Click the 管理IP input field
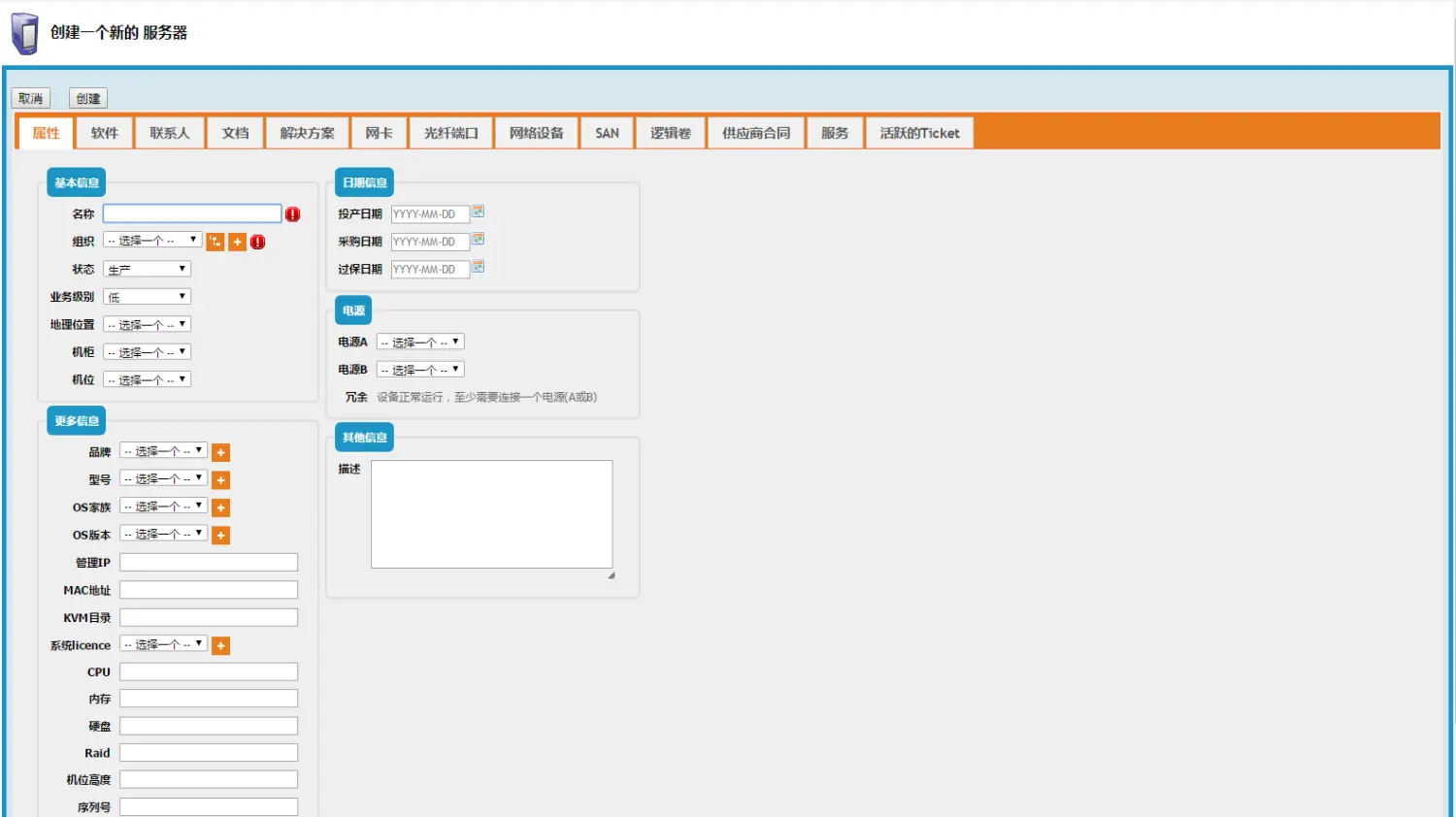 [209, 563]
